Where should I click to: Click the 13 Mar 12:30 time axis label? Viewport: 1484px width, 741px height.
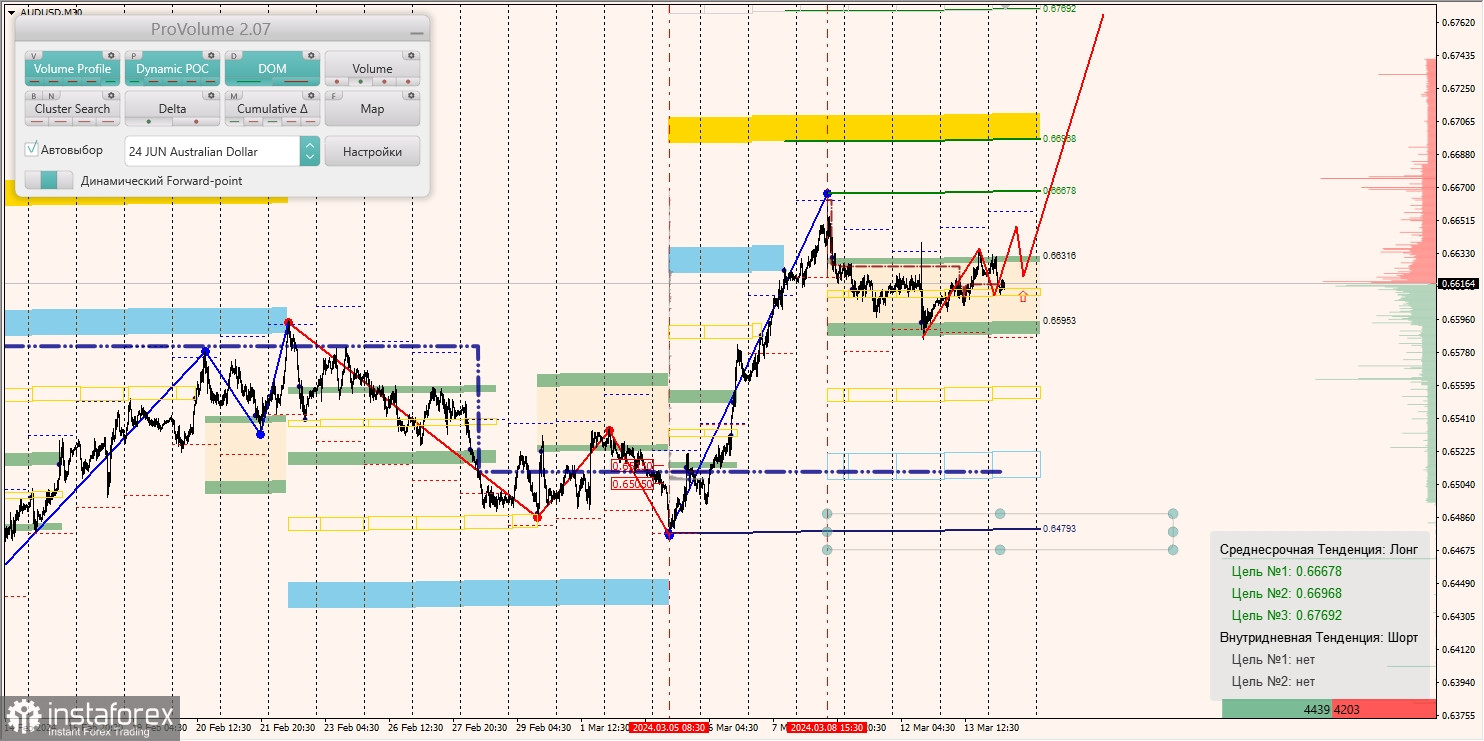991,728
